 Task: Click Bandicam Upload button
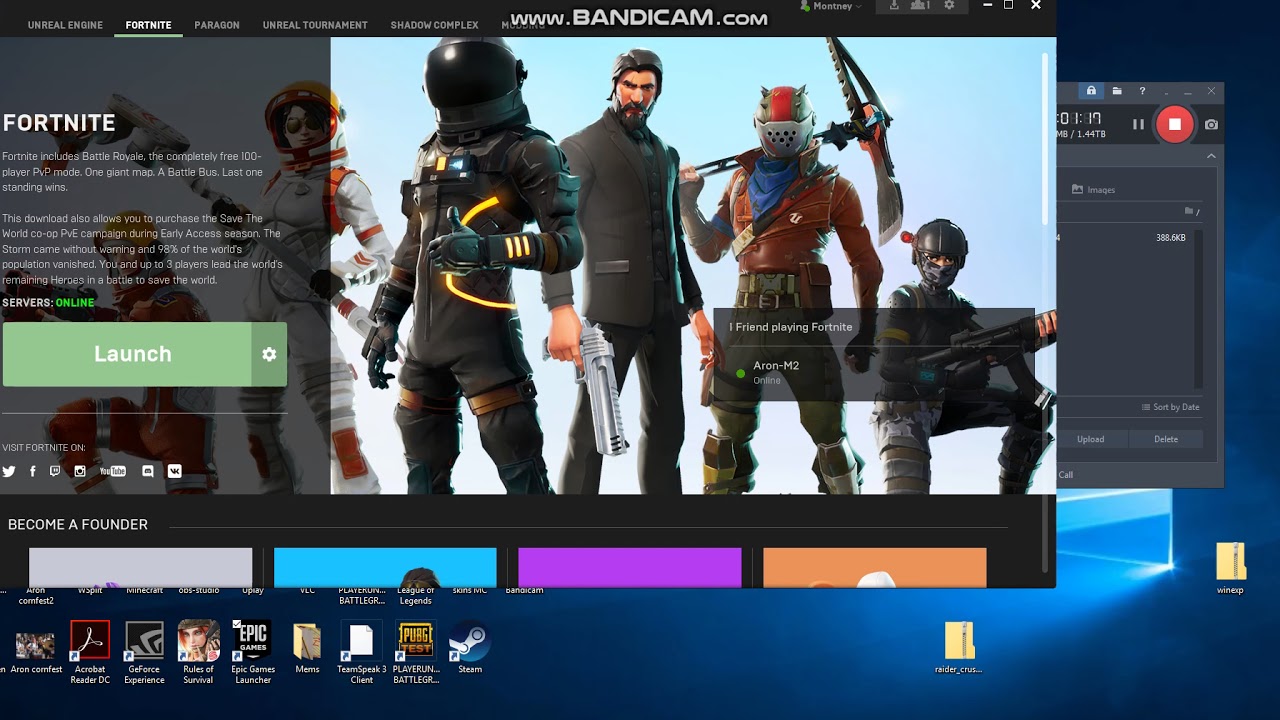[1091, 439]
